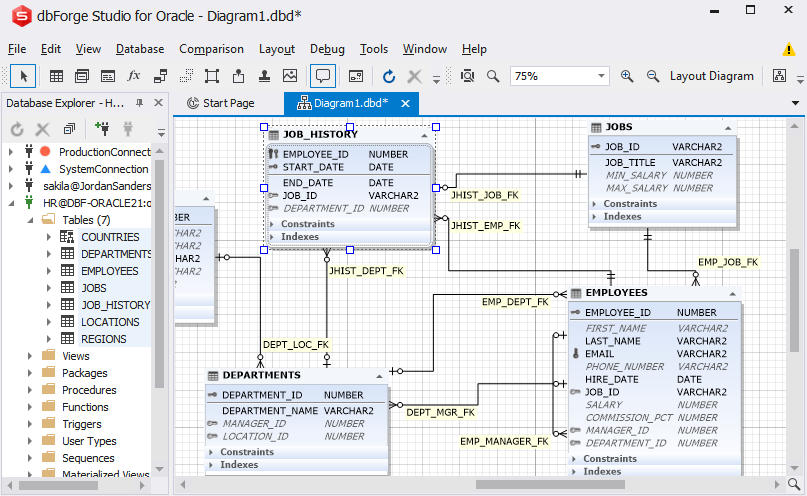This screenshot has height=496, width=807.
Task: Collapse the Tables (7) folder
Action: pyautogui.click(x=30, y=220)
